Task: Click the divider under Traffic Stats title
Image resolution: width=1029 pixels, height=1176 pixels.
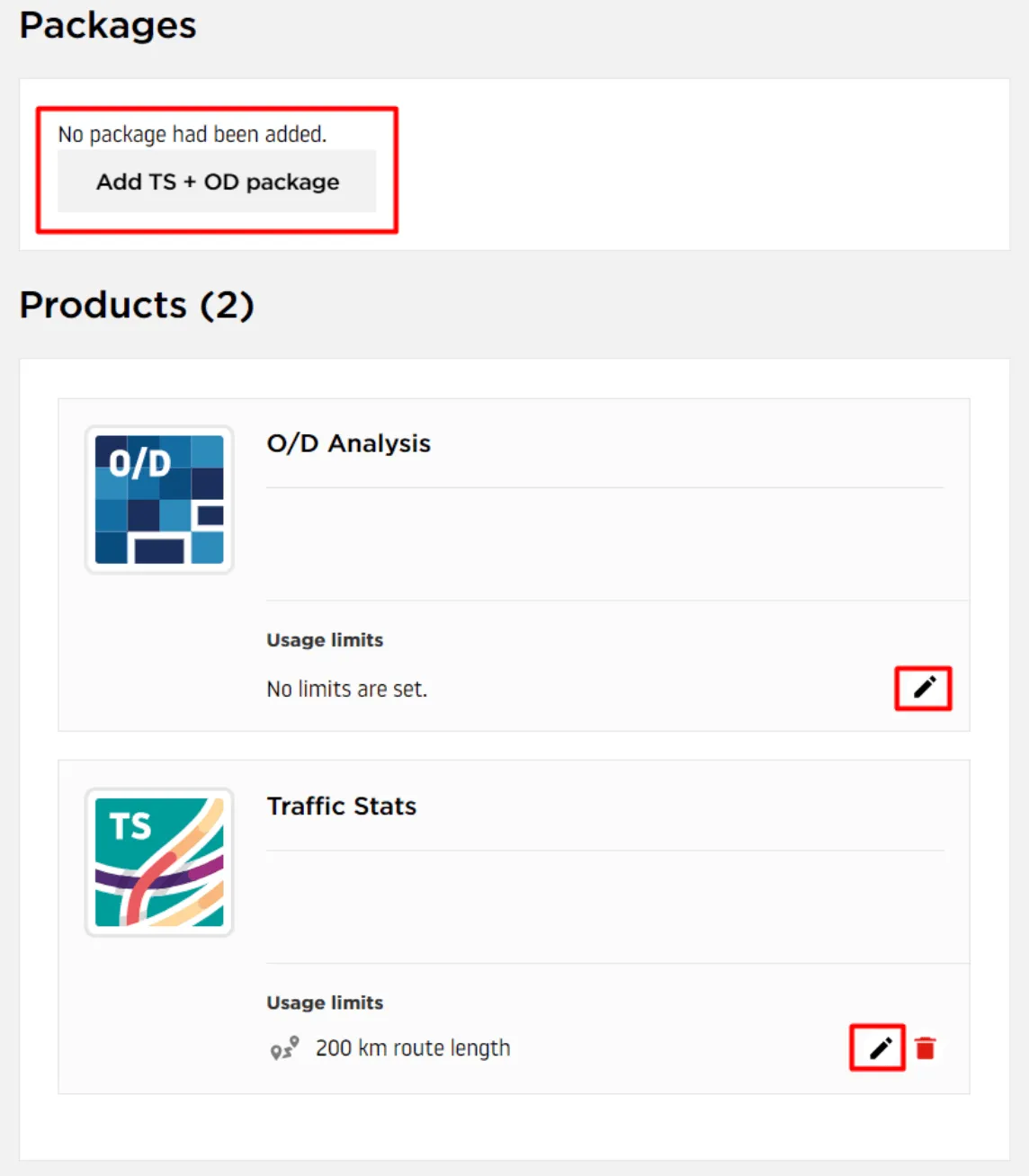Action: [x=605, y=851]
